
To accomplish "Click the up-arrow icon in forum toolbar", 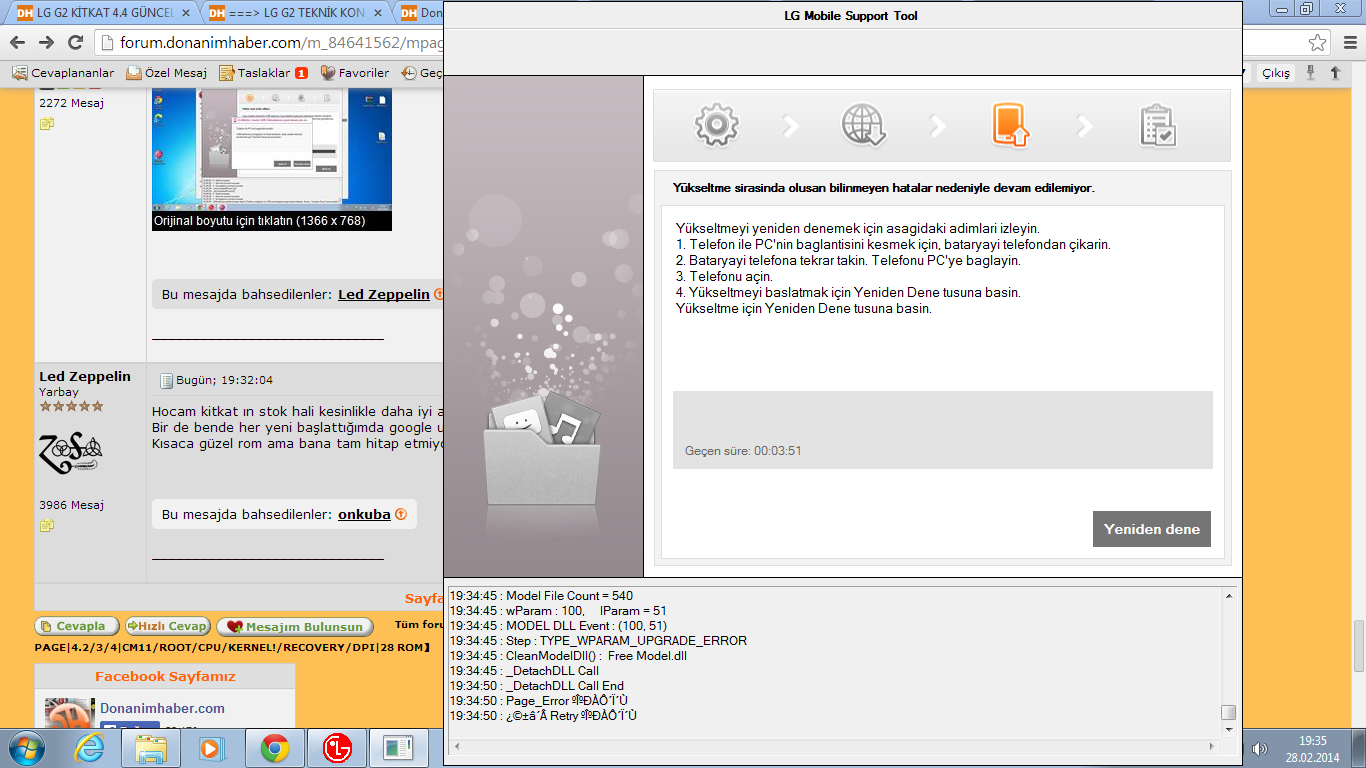I will [x=1335, y=73].
